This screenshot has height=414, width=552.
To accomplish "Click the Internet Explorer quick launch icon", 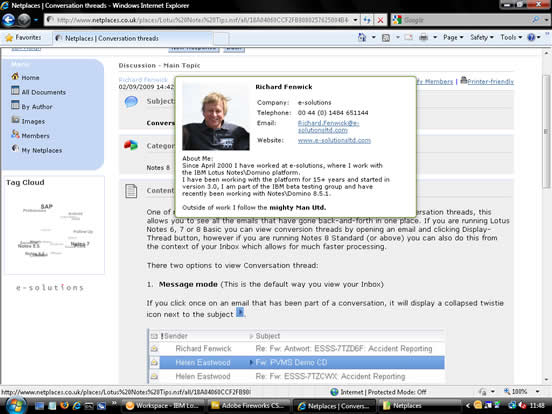I will [76, 406].
